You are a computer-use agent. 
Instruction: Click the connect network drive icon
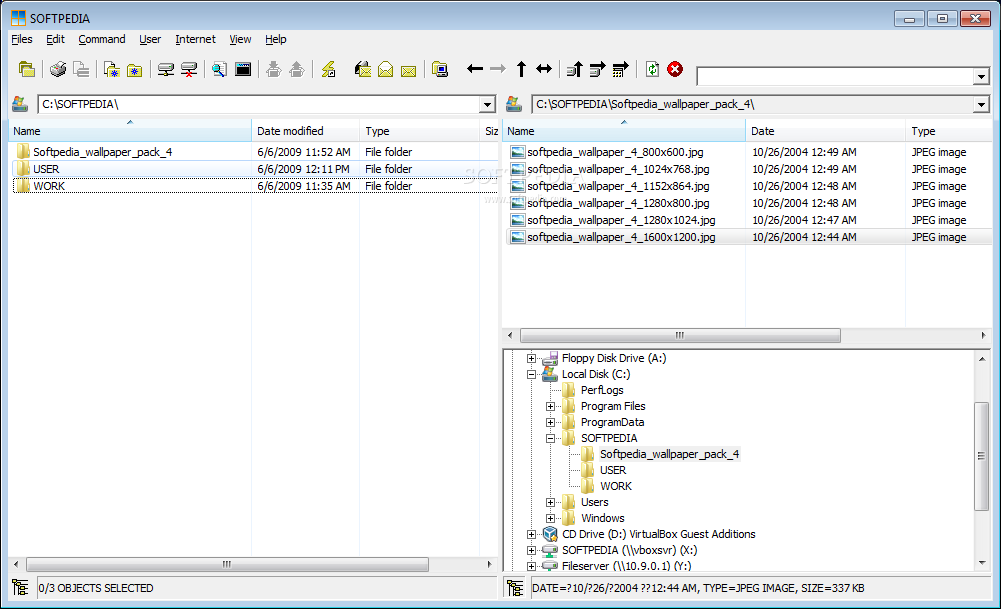166,69
